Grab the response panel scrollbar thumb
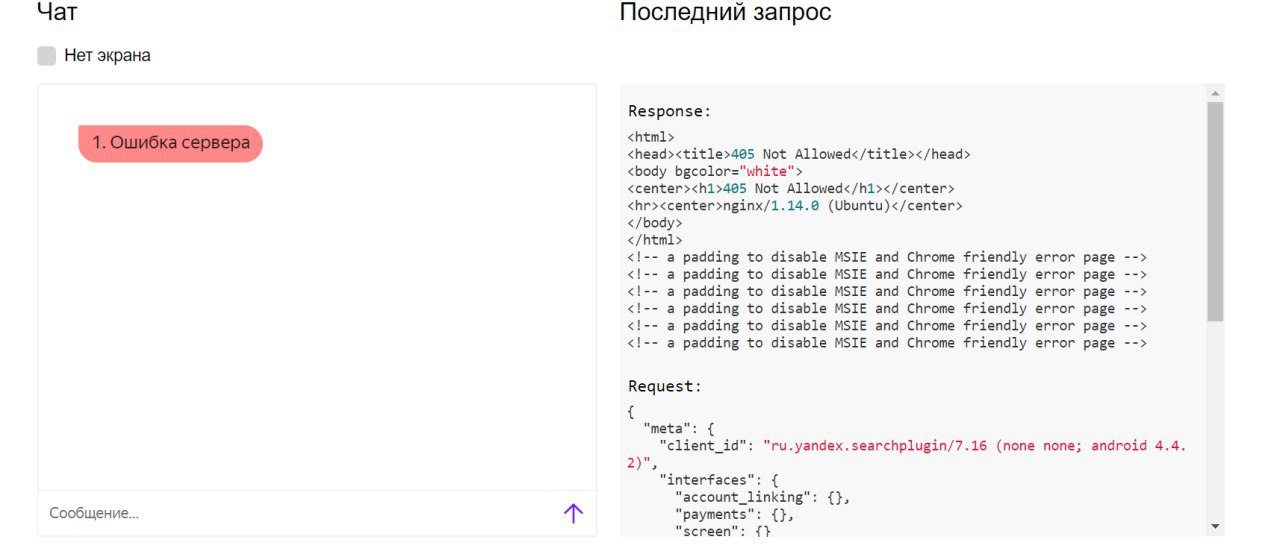 tap(1215, 211)
